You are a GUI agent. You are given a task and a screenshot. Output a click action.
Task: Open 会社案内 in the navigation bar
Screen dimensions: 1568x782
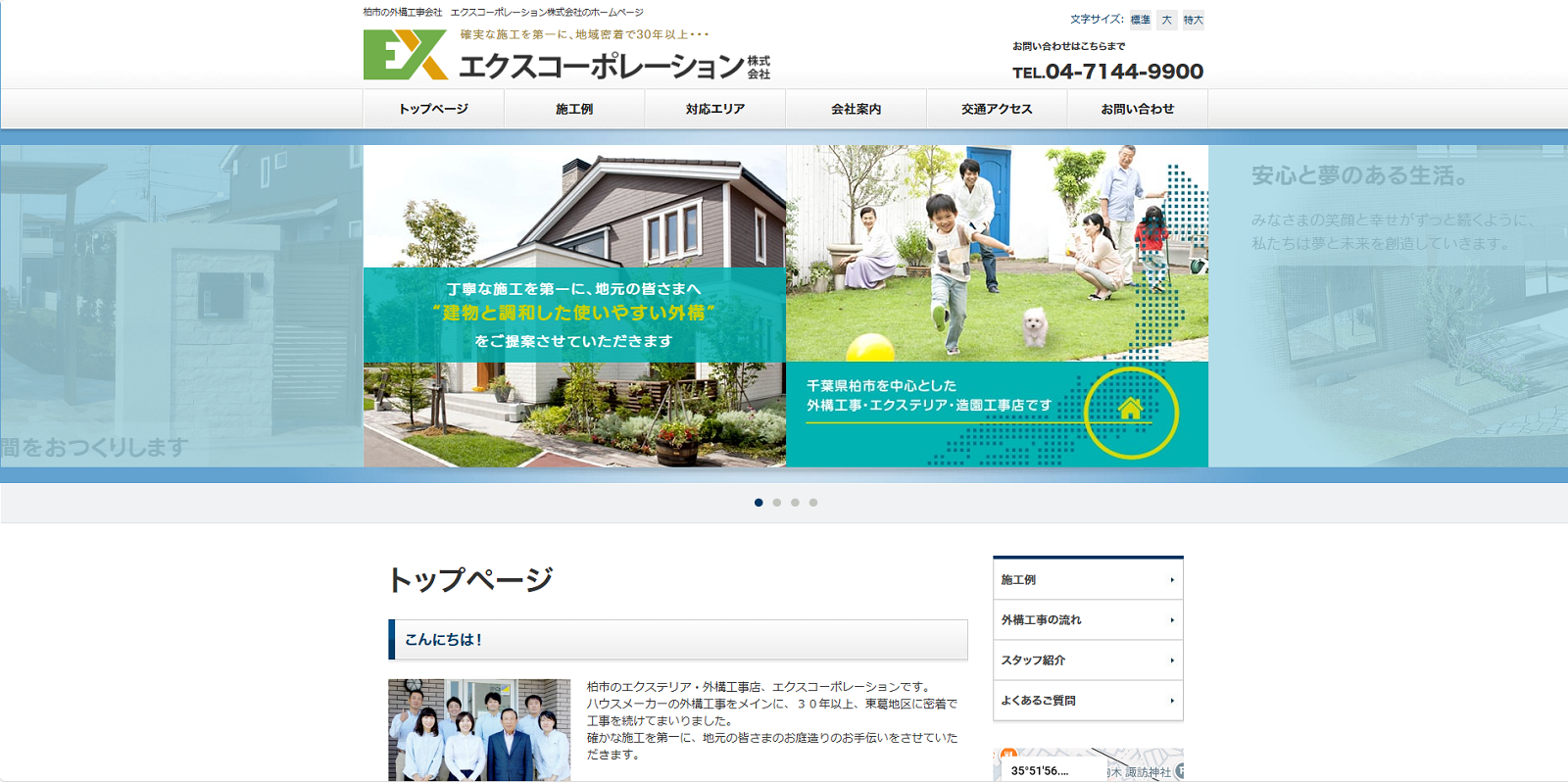pos(857,109)
